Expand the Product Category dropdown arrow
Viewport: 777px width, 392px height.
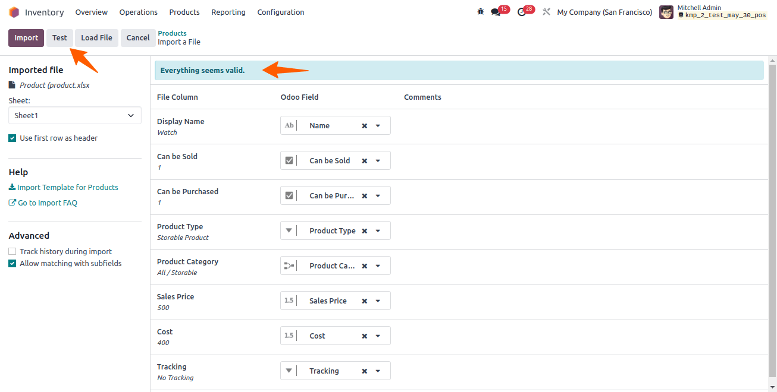point(378,266)
